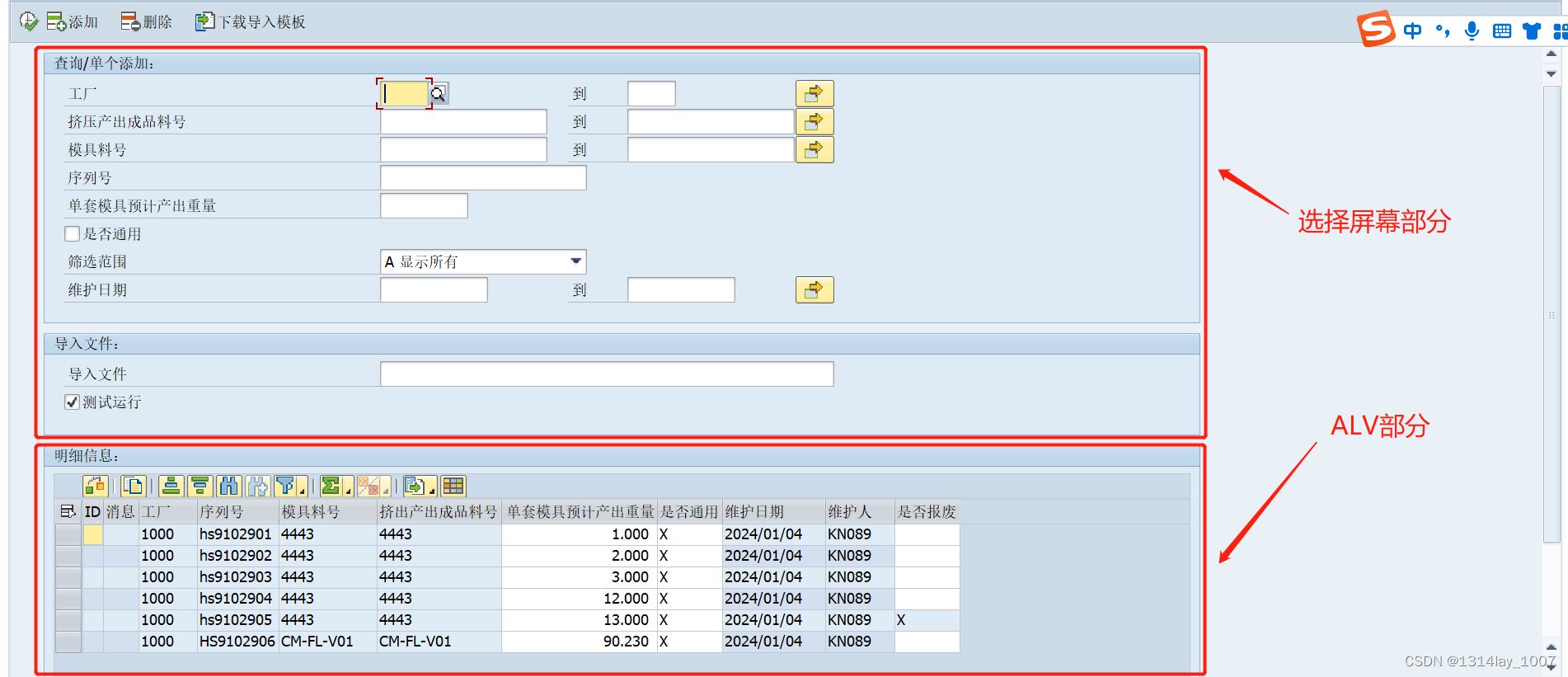Click the Export icon in the ALV toolbar
The width and height of the screenshot is (1568, 677).
tap(415, 487)
